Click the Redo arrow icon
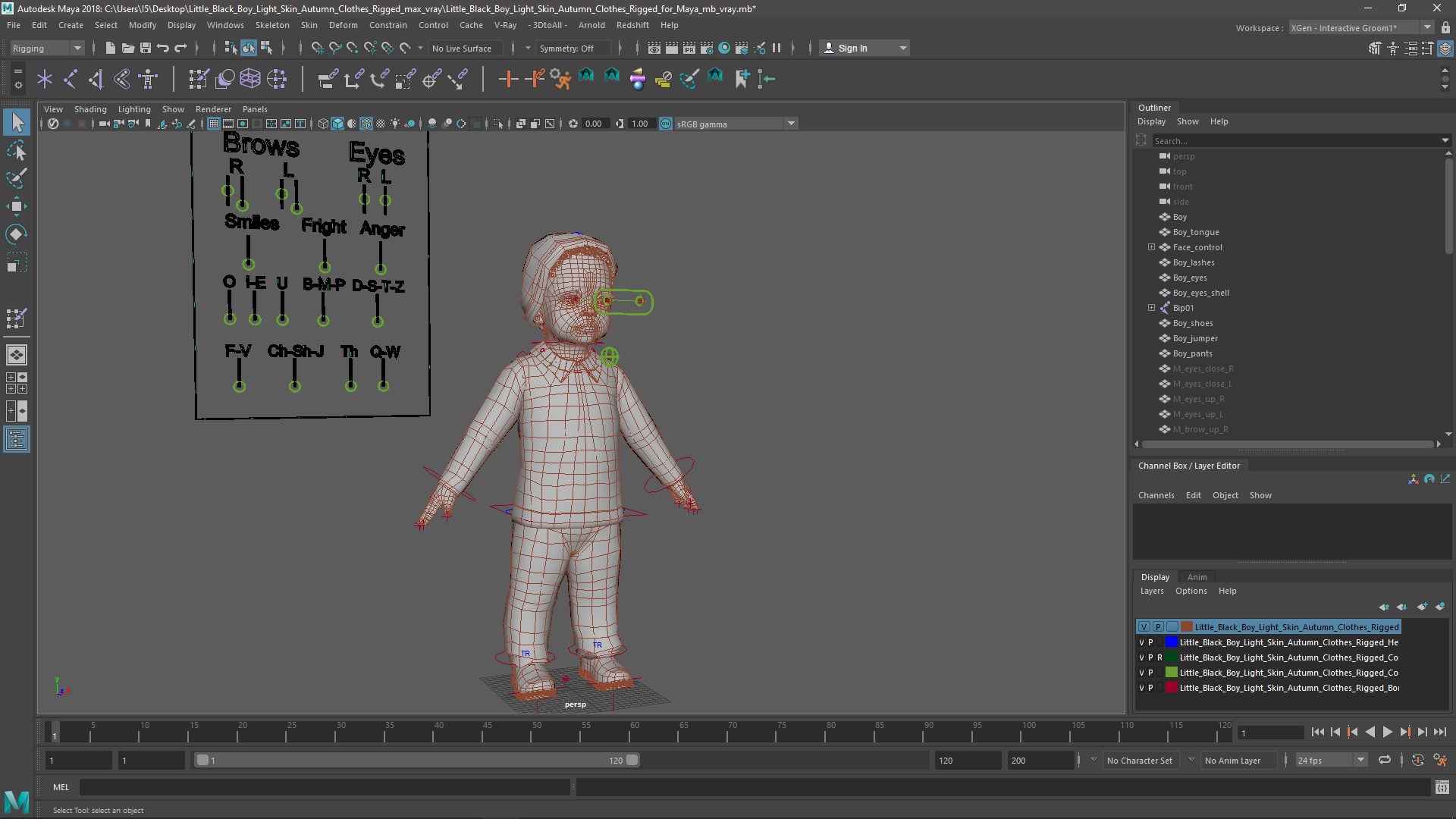The height and width of the screenshot is (819, 1456). 180,48
